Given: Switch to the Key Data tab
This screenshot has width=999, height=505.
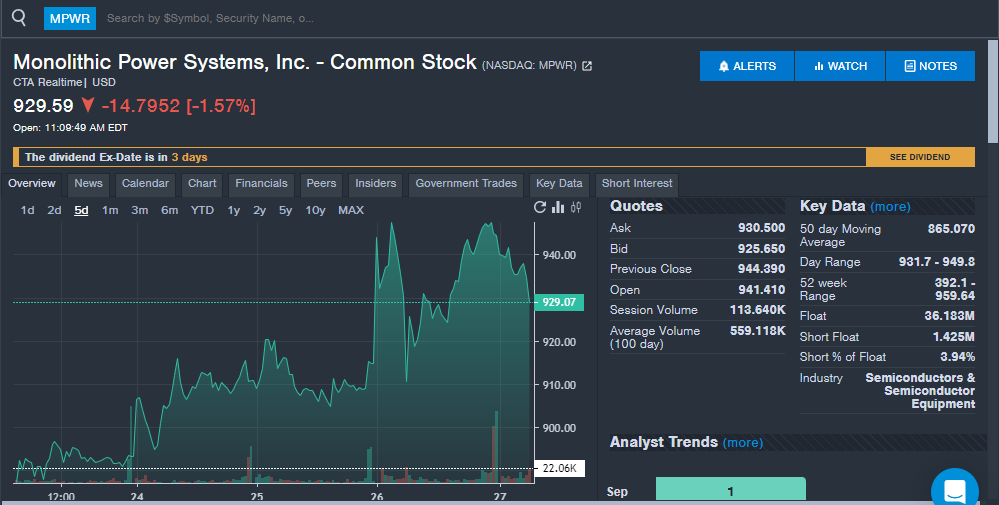Looking at the screenshot, I should point(559,183).
